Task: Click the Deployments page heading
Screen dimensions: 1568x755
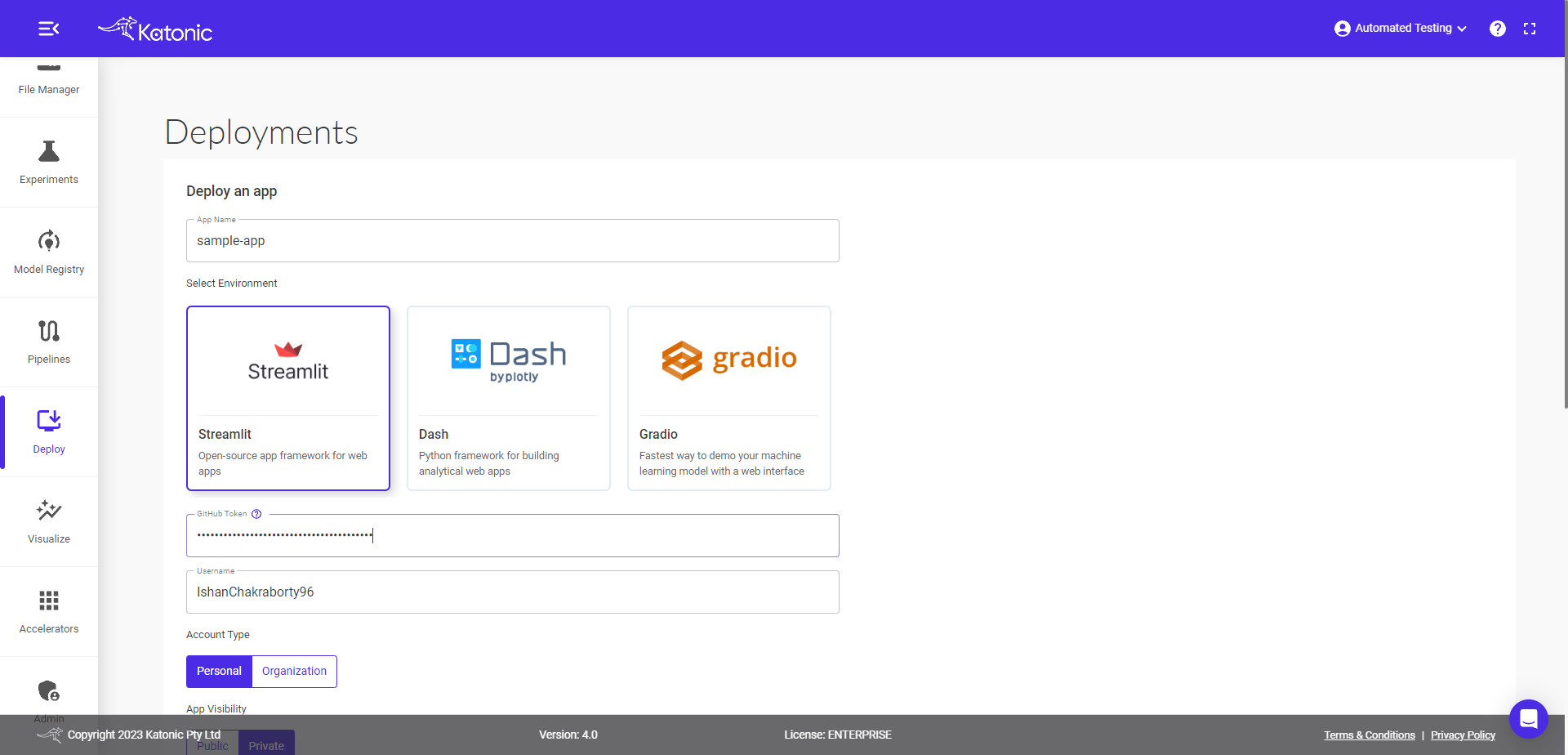Action: click(261, 132)
